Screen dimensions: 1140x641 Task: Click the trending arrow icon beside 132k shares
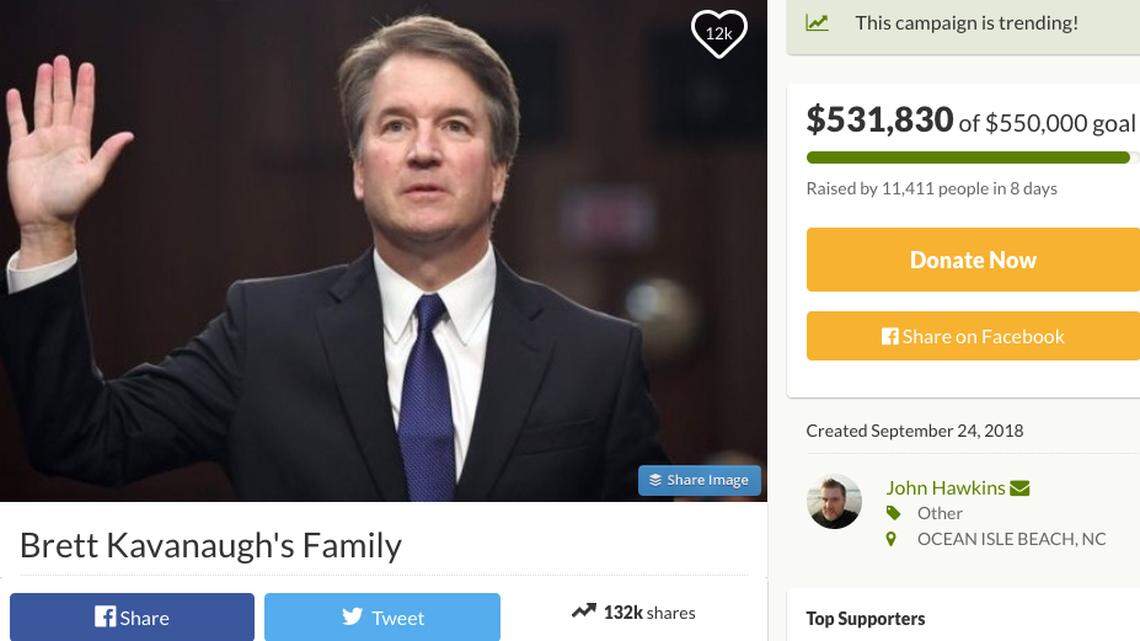point(584,610)
